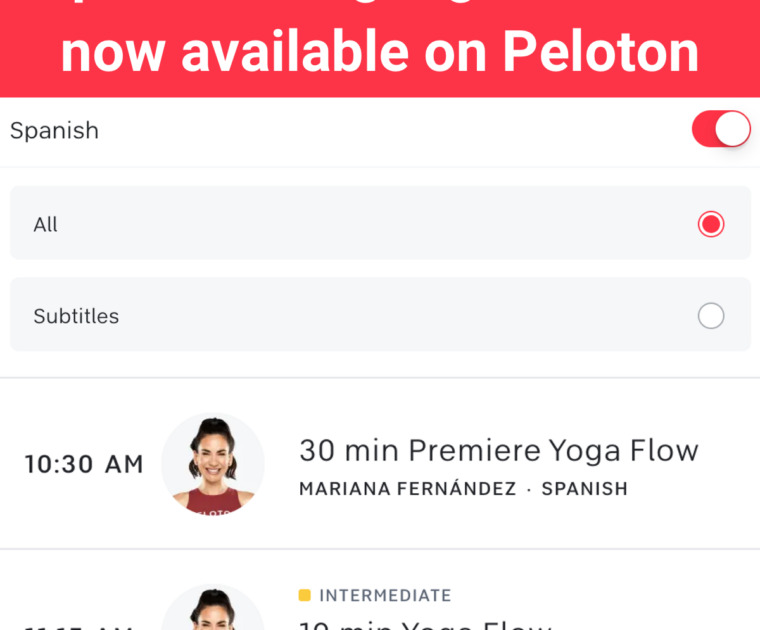This screenshot has height=630, width=760.
Task: Select the Subtitles radio button
Action: coord(711,316)
